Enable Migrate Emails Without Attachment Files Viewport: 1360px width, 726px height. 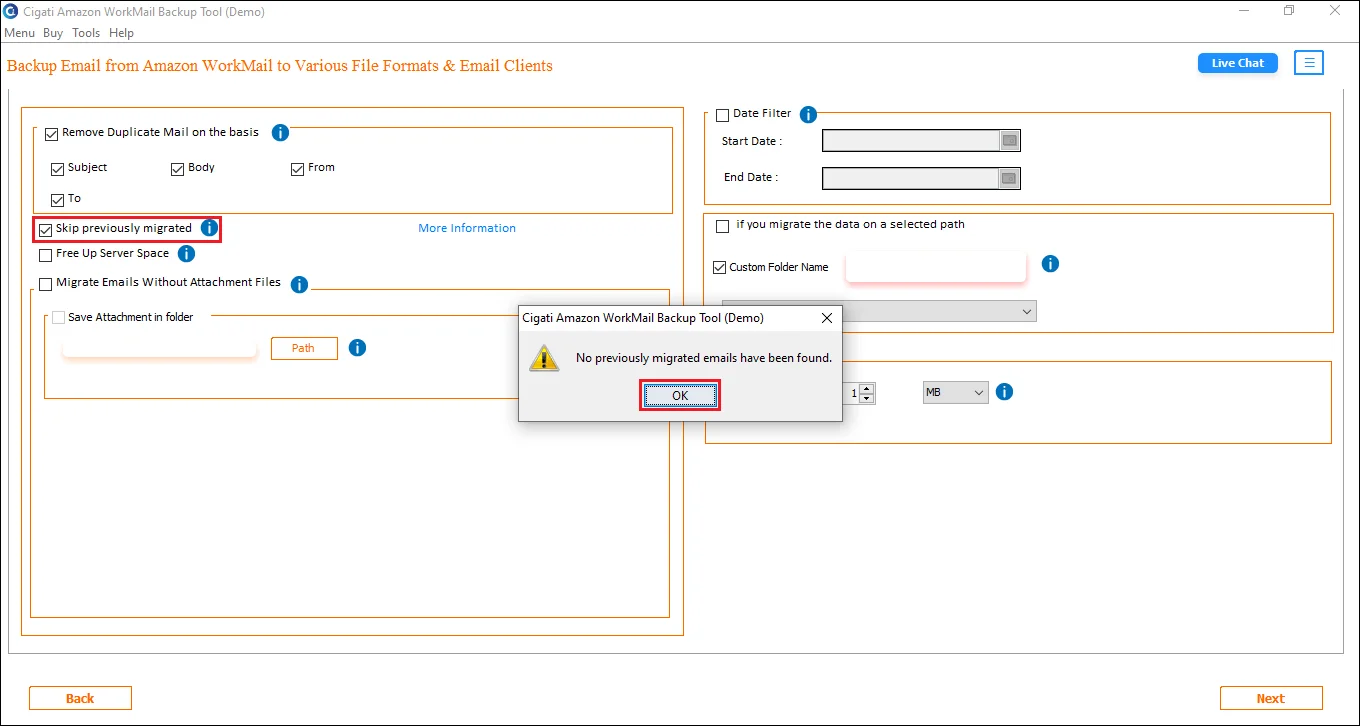(45, 284)
